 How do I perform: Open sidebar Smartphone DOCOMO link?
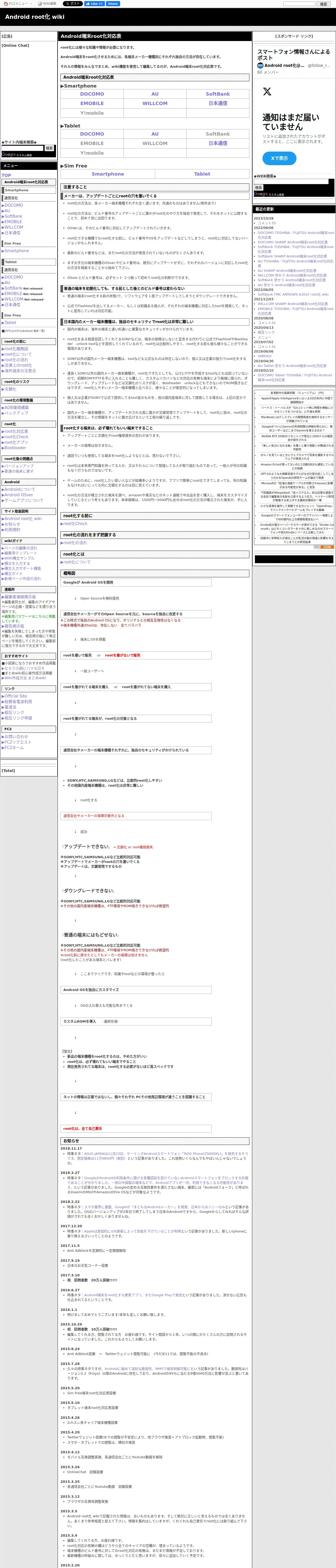pos(12,205)
